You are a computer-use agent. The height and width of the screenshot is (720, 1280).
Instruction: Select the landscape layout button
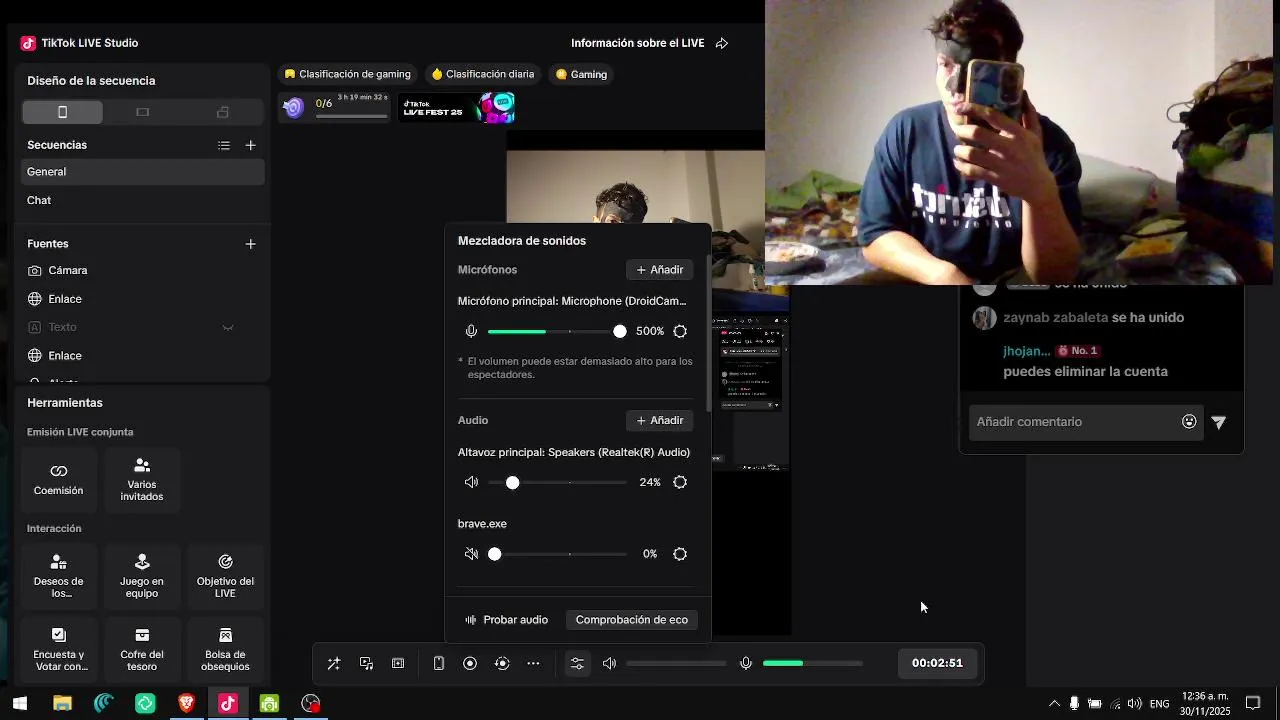tap(142, 112)
